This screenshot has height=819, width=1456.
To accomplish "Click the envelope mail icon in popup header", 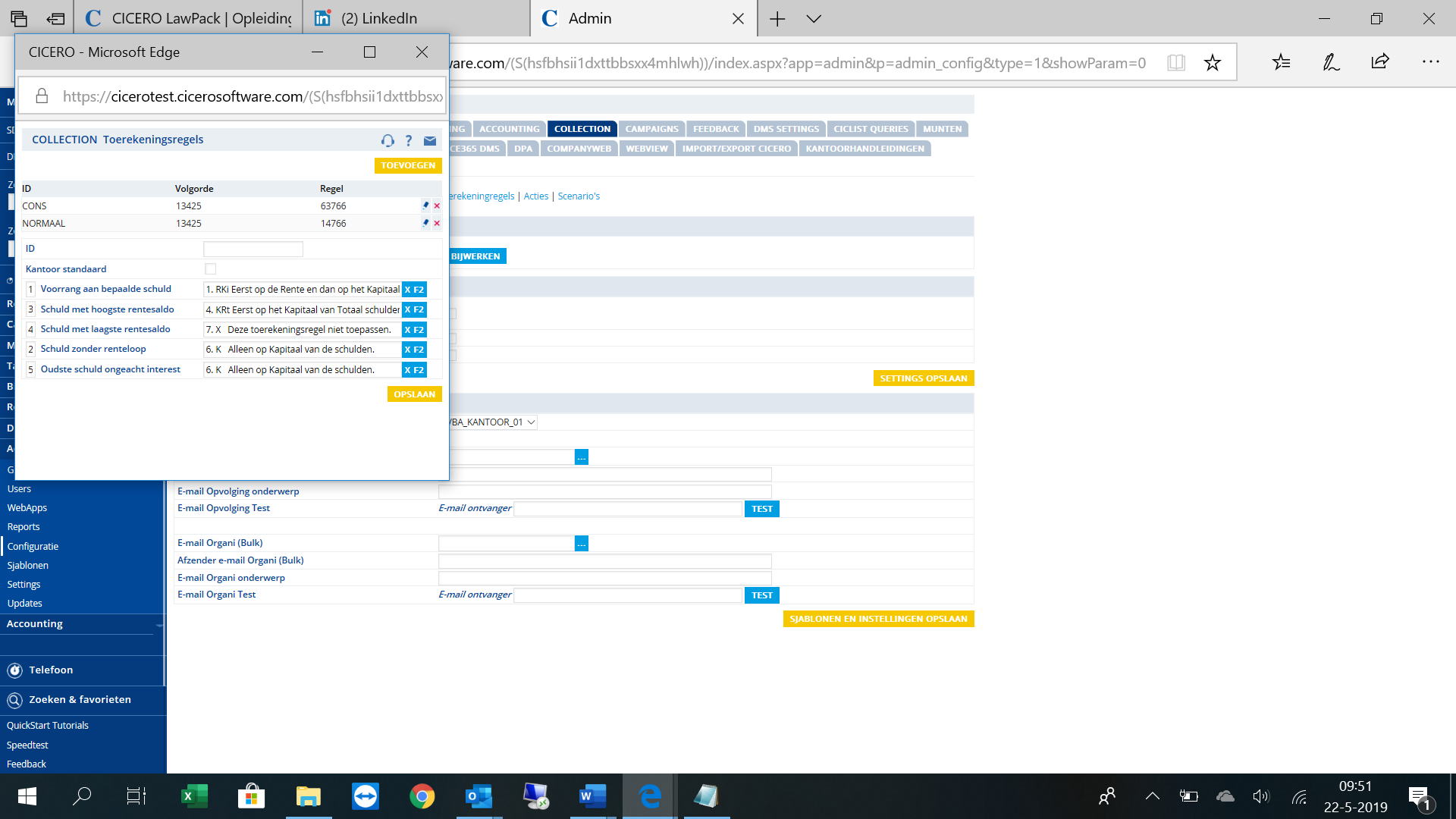I will point(430,140).
